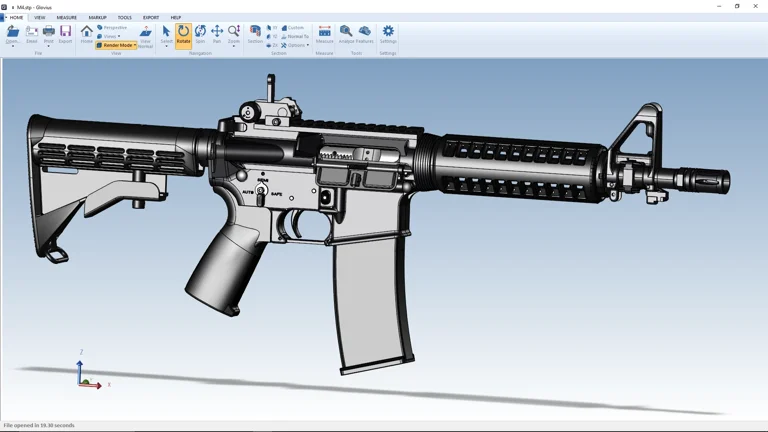
Task: Toggle the Rotate navigation mode
Action: pyautogui.click(x=183, y=34)
